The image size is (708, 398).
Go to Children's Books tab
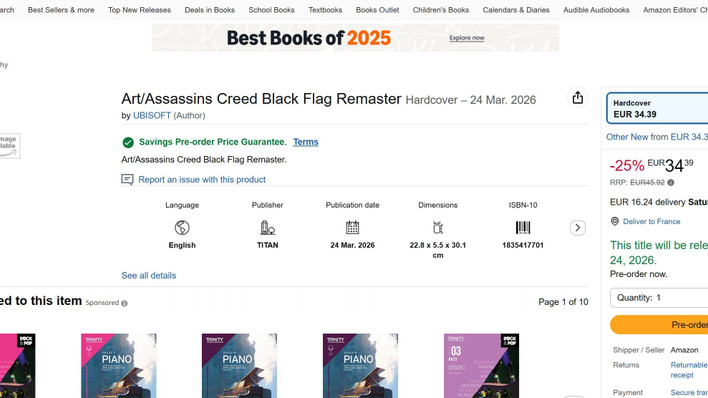coord(441,10)
